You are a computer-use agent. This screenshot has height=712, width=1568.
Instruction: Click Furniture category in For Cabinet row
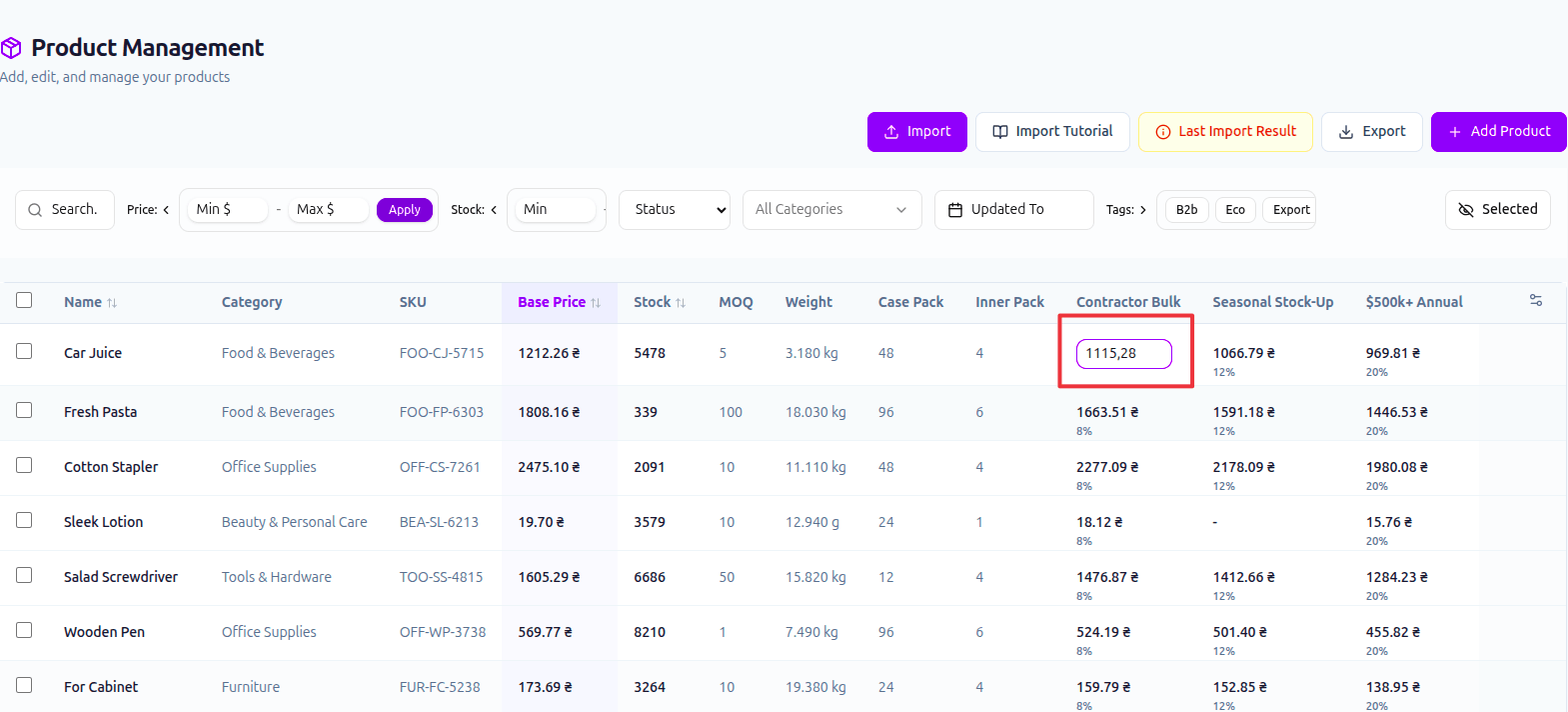251,687
